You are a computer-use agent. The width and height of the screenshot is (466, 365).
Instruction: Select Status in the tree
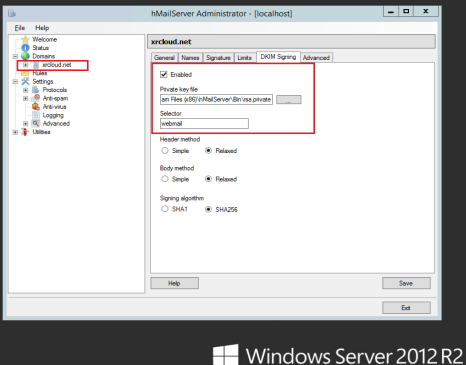[x=40, y=48]
